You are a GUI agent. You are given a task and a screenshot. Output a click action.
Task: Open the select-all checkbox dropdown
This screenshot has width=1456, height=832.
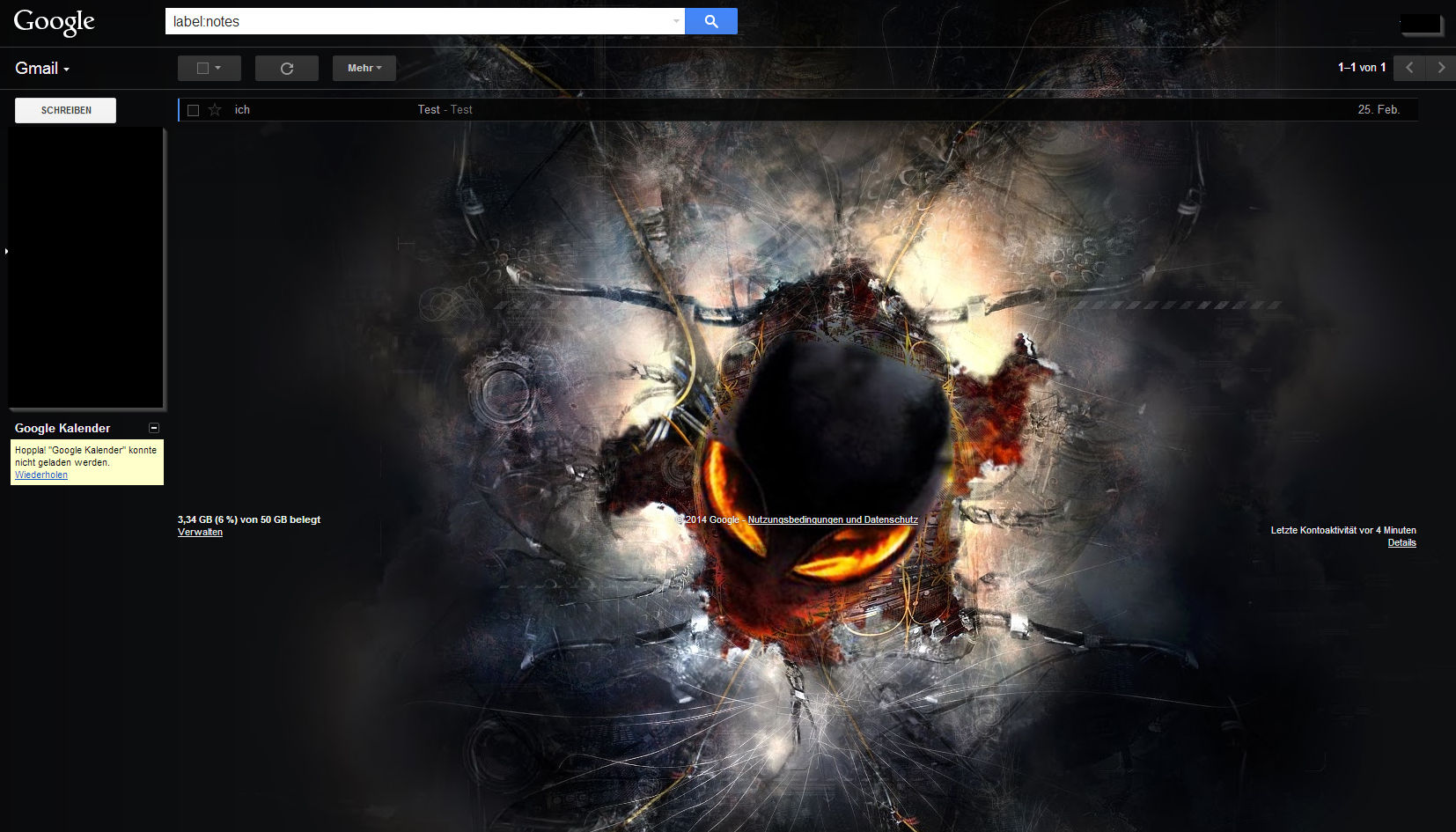pos(210,68)
